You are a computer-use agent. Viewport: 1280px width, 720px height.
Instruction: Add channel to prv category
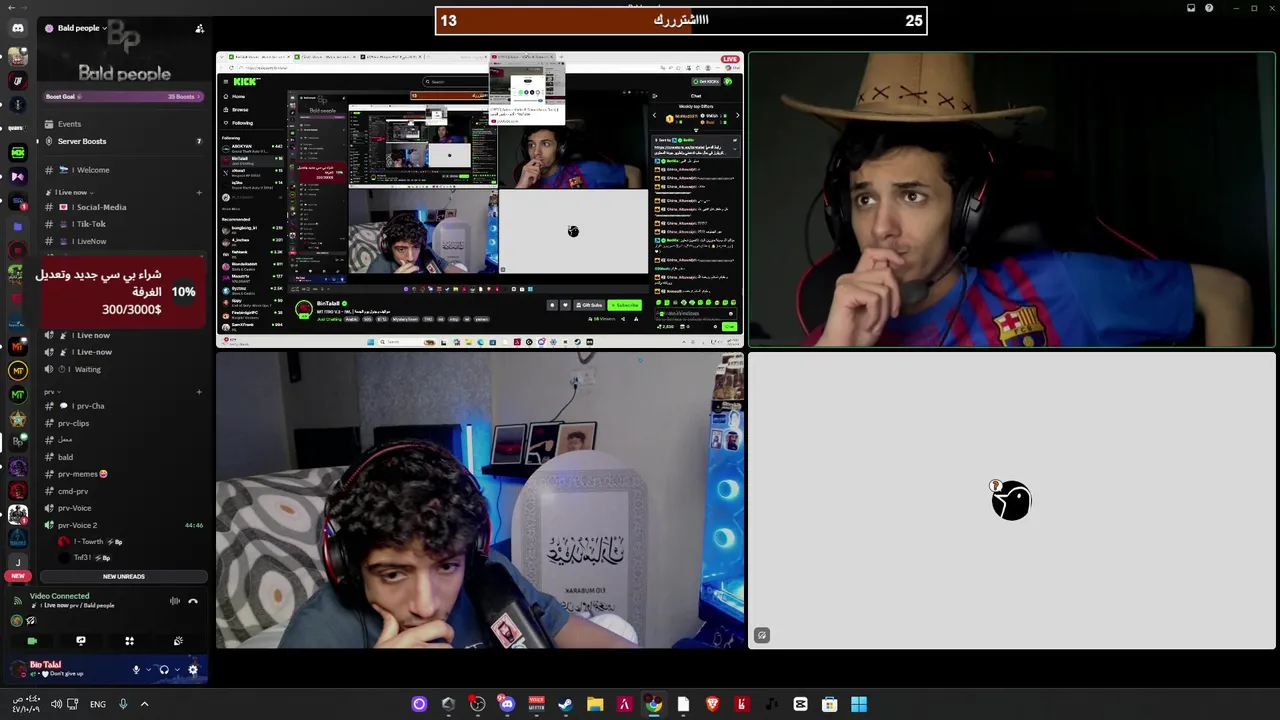[199, 392]
